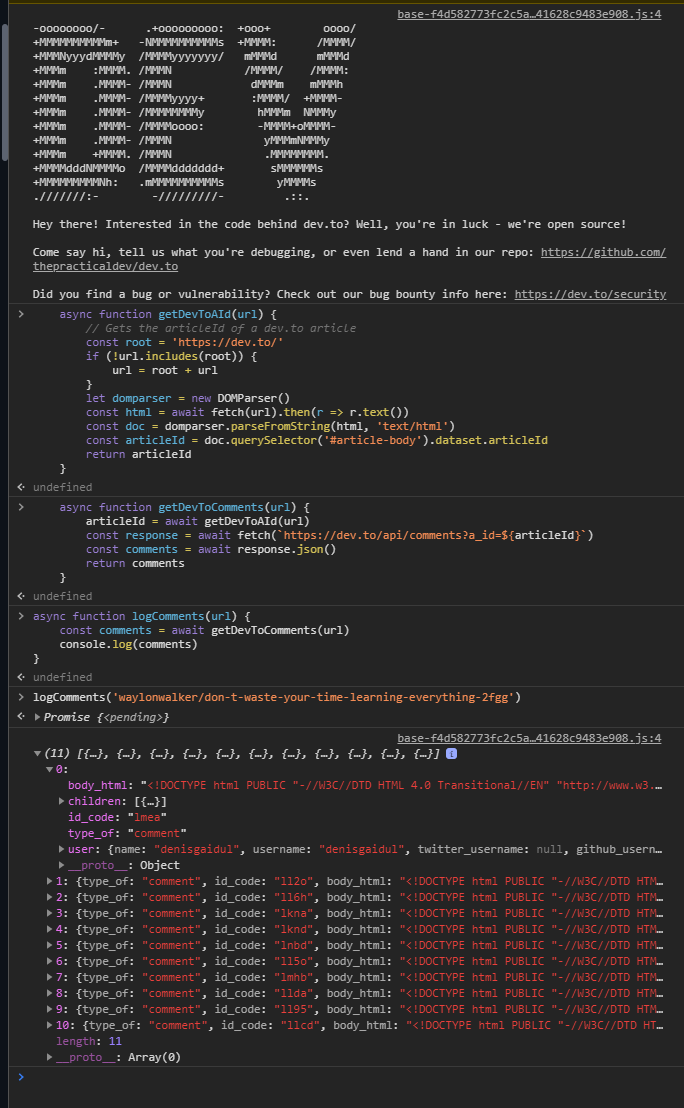Expand the pending Promise result
Viewport: 684px width, 1108px height.
[x=38, y=717]
